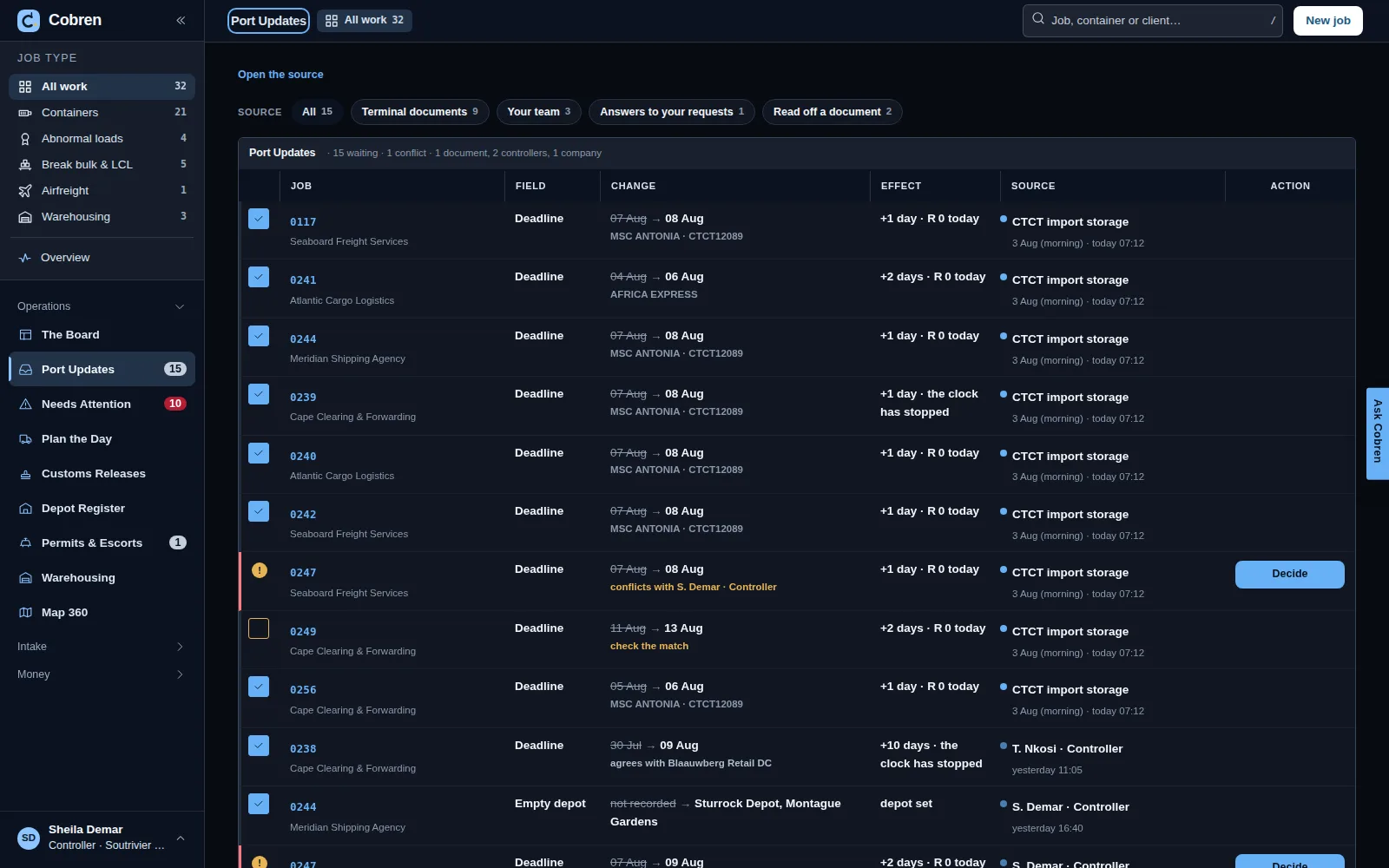Uncheck the checkbox for job 0117
This screenshot has height=868, width=1389.
pos(259,219)
